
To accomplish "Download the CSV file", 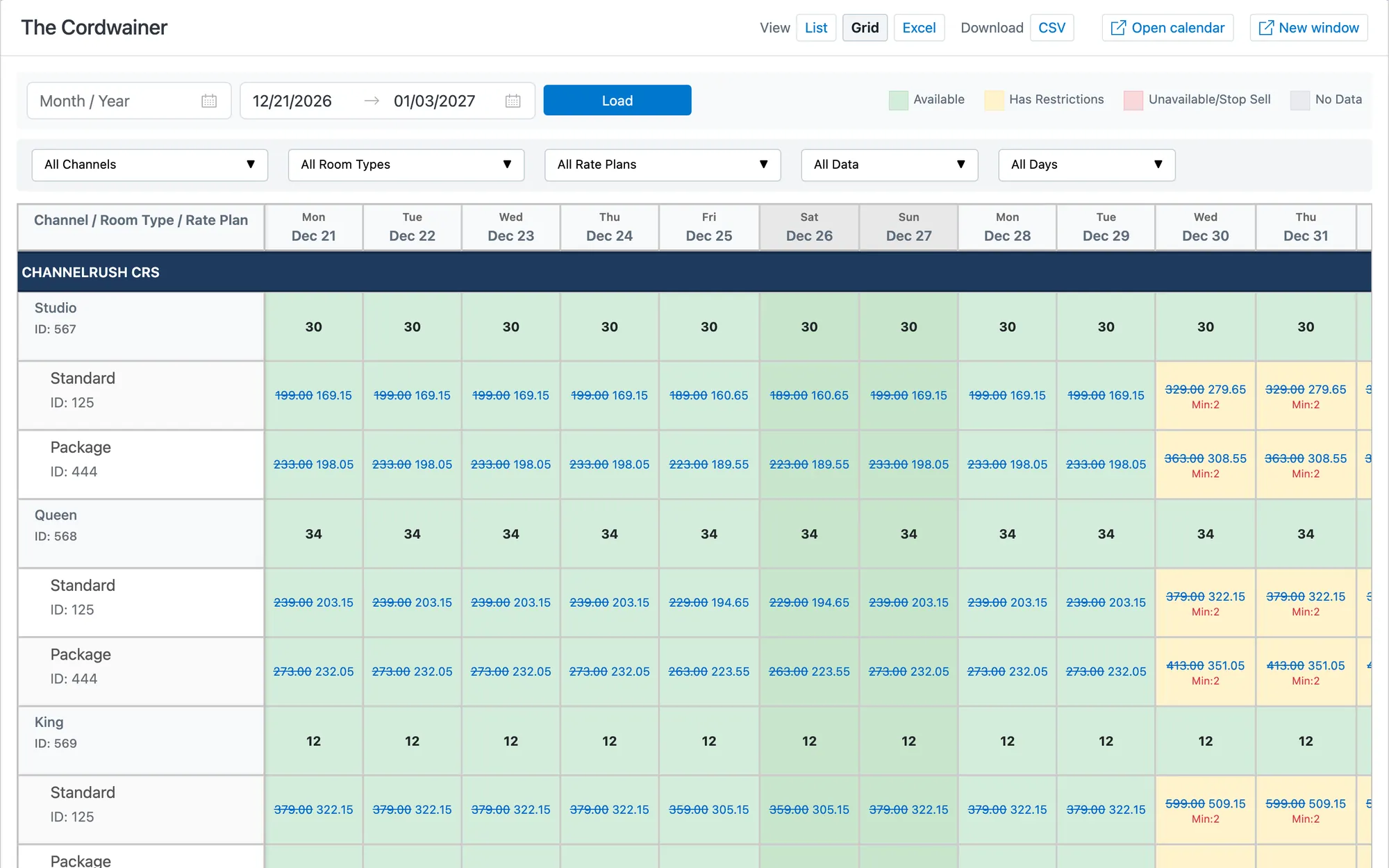I will [x=1051, y=28].
